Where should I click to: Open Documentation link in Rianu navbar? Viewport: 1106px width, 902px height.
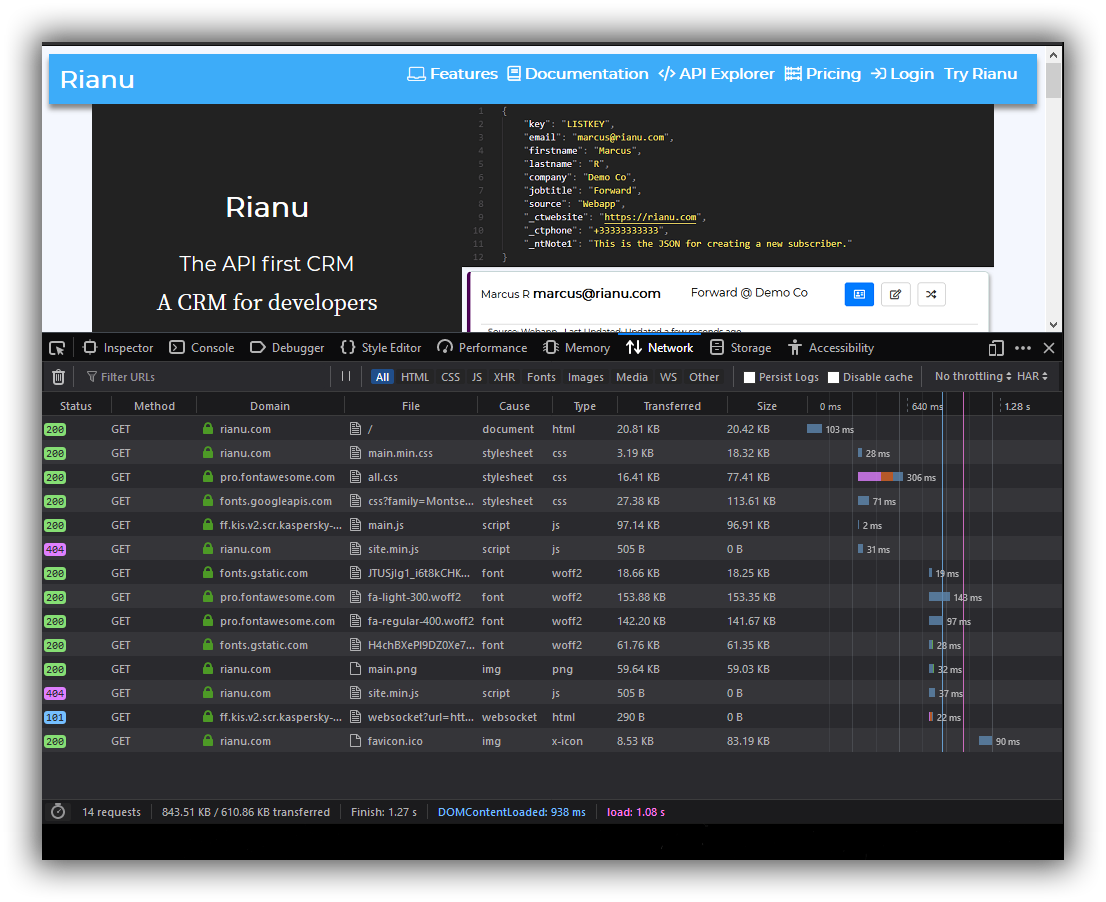tap(578, 74)
